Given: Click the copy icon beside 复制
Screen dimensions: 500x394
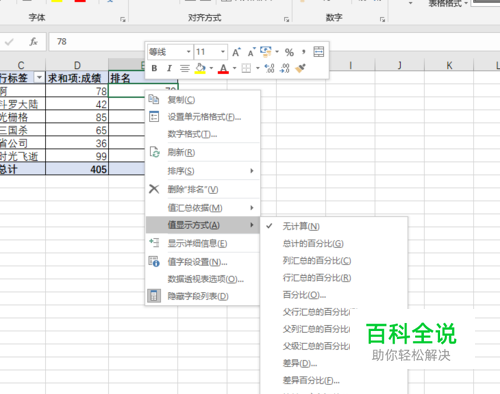Looking at the screenshot, I should (x=154, y=99).
